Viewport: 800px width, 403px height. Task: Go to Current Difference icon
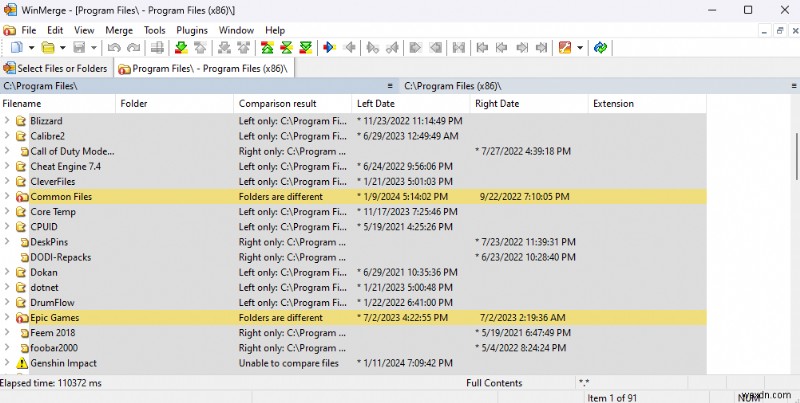(286, 48)
